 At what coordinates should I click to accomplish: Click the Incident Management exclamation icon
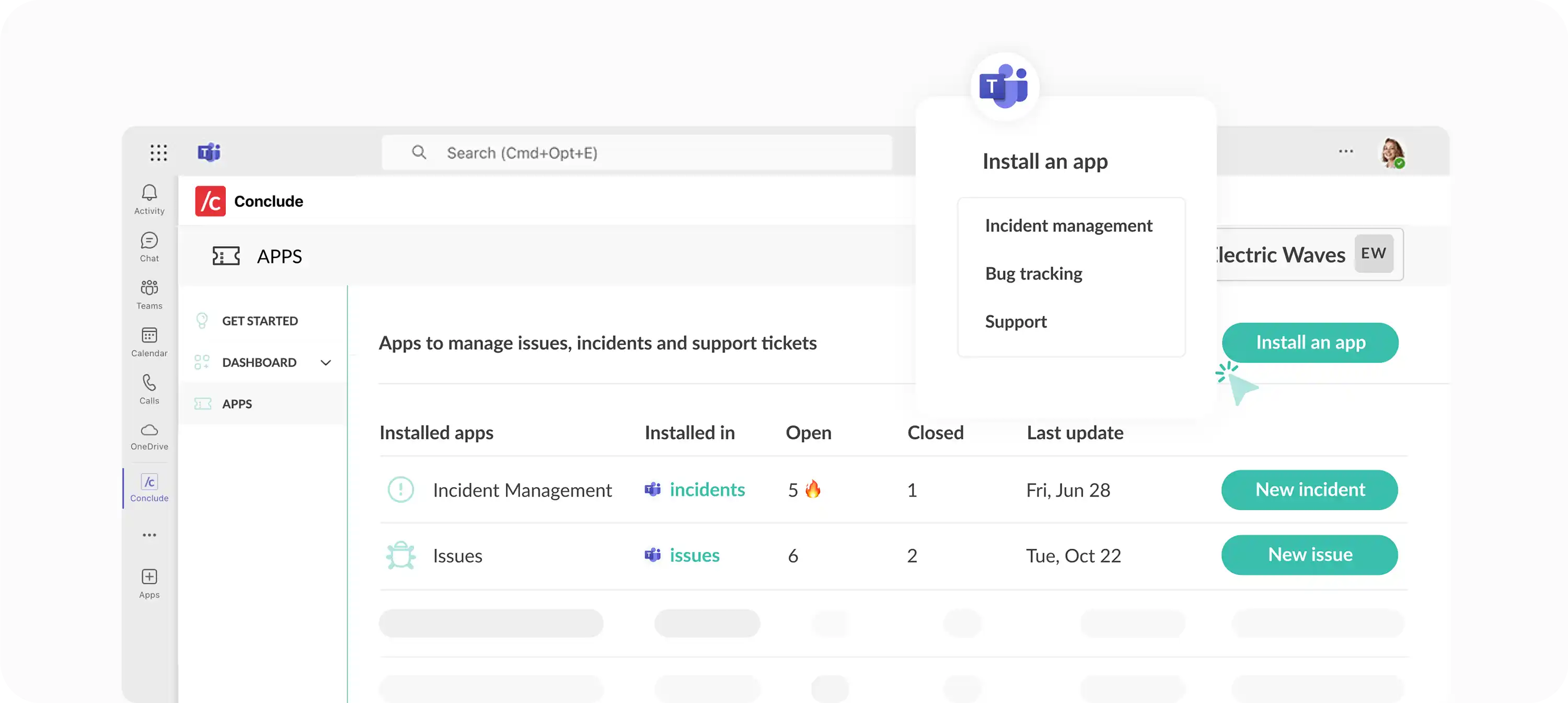(x=400, y=489)
